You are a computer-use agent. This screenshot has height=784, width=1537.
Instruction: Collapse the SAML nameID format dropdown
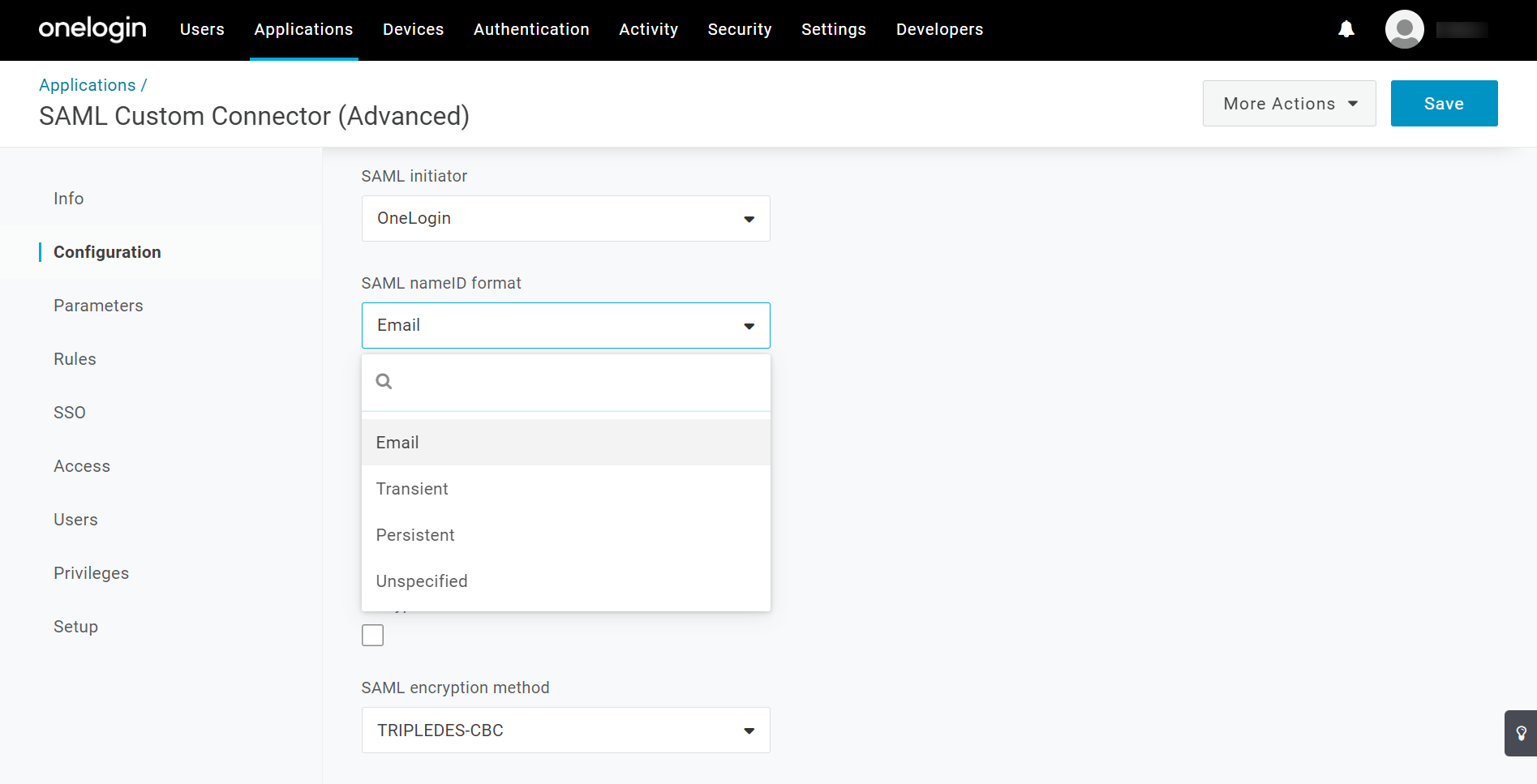(565, 325)
